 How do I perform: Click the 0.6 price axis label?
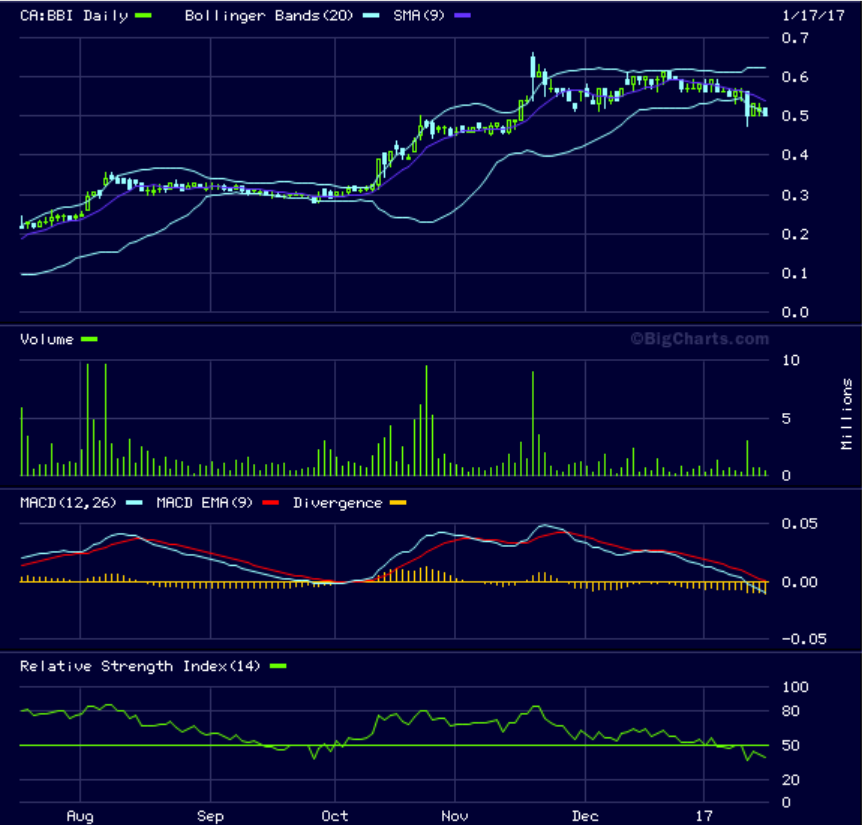[x=795, y=77]
